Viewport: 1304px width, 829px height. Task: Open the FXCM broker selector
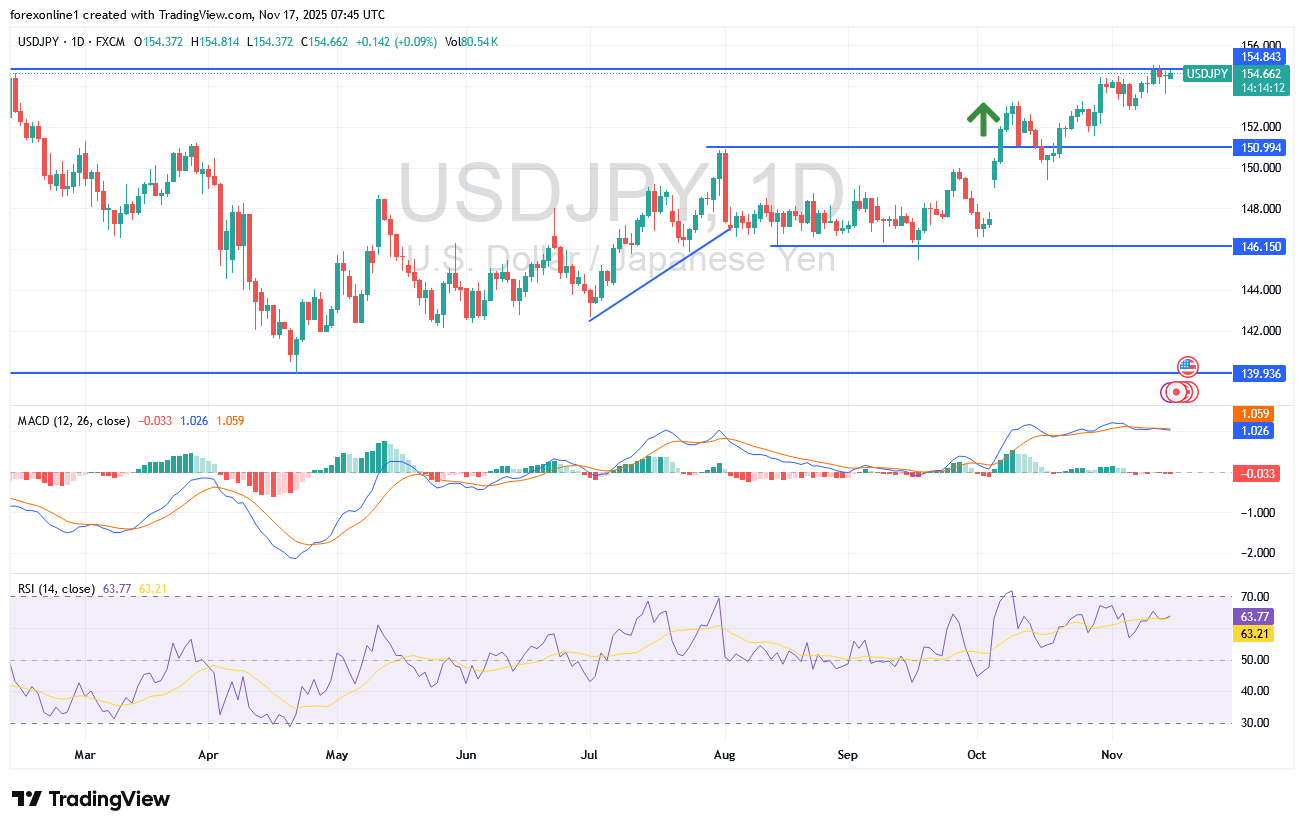click(x=109, y=42)
